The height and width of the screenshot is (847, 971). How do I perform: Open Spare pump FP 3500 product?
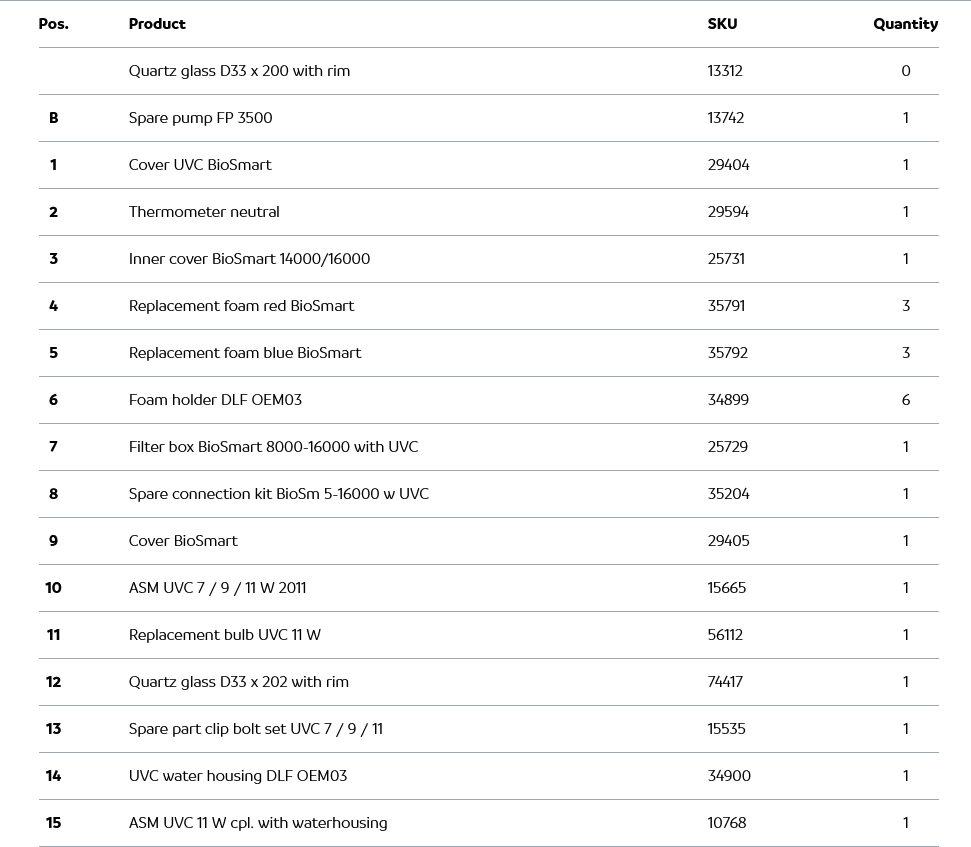point(200,118)
